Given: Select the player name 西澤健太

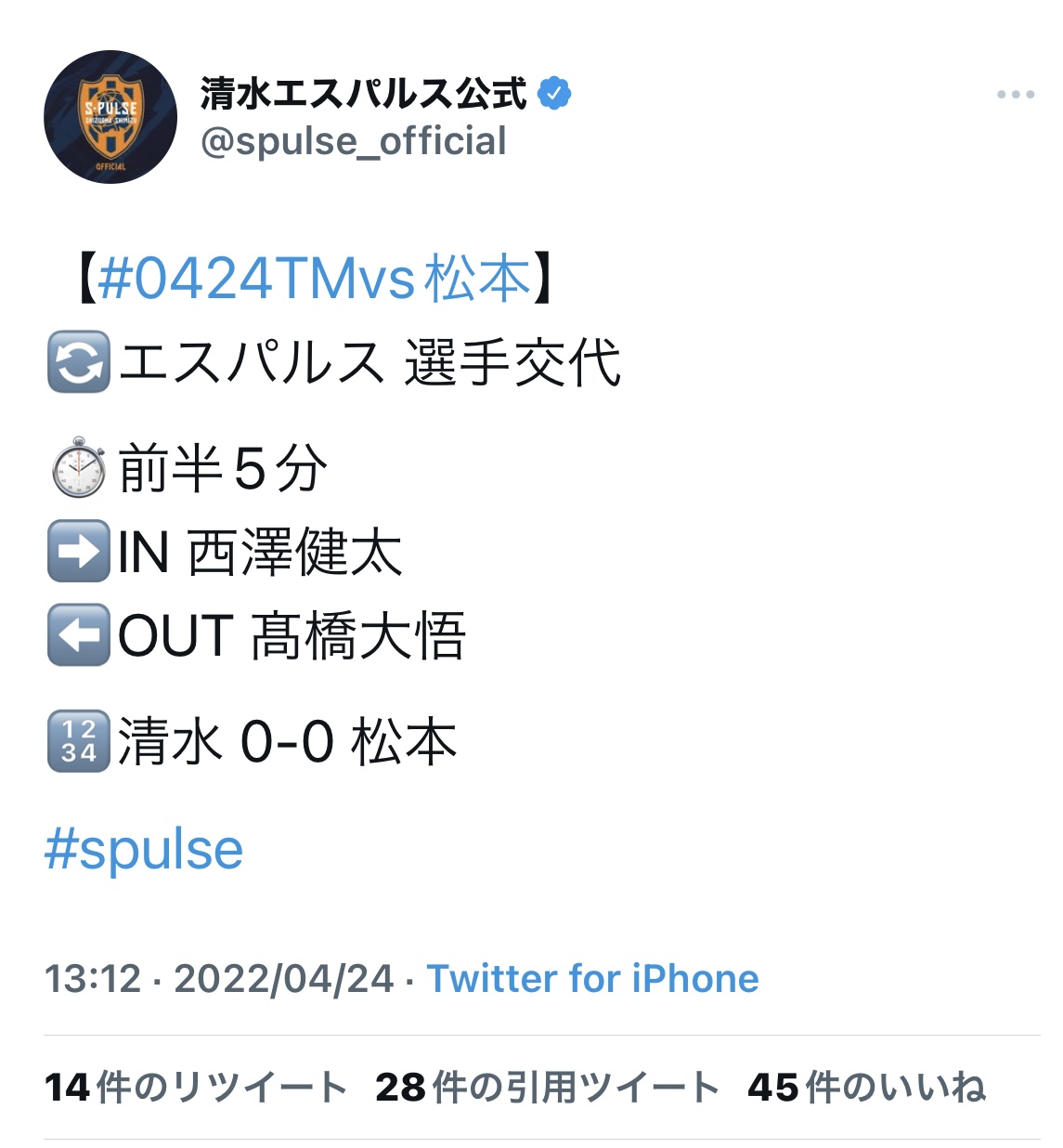Looking at the screenshot, I should pos(295,552).
